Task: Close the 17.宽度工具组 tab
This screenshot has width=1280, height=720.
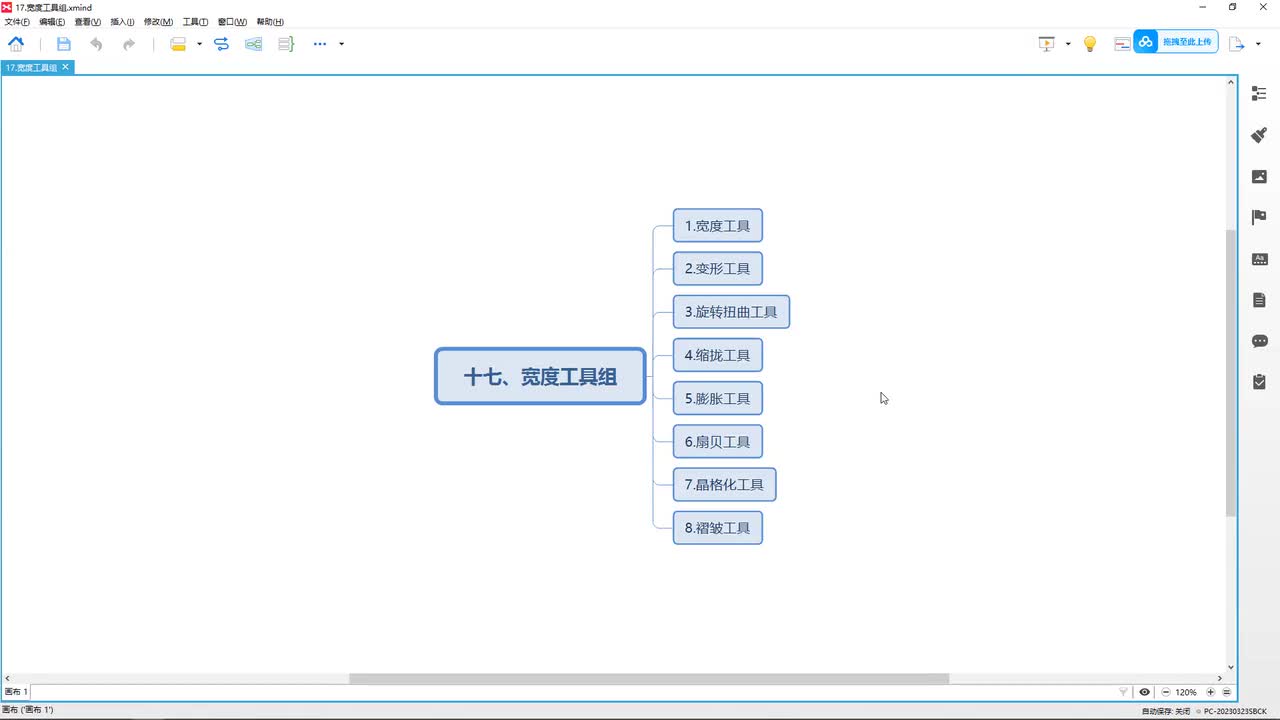Action: tap(66, 67)
